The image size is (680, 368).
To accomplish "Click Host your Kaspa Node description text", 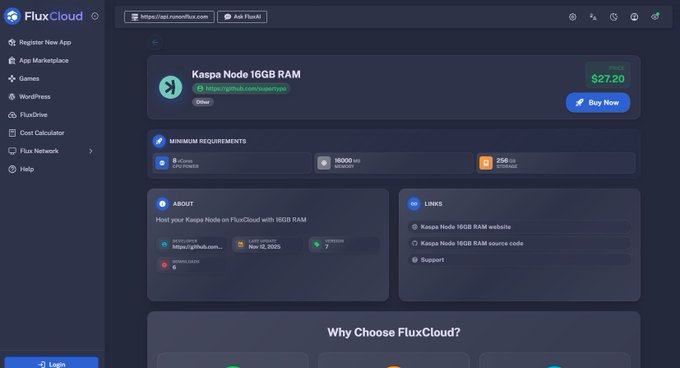I will [231, 220].
